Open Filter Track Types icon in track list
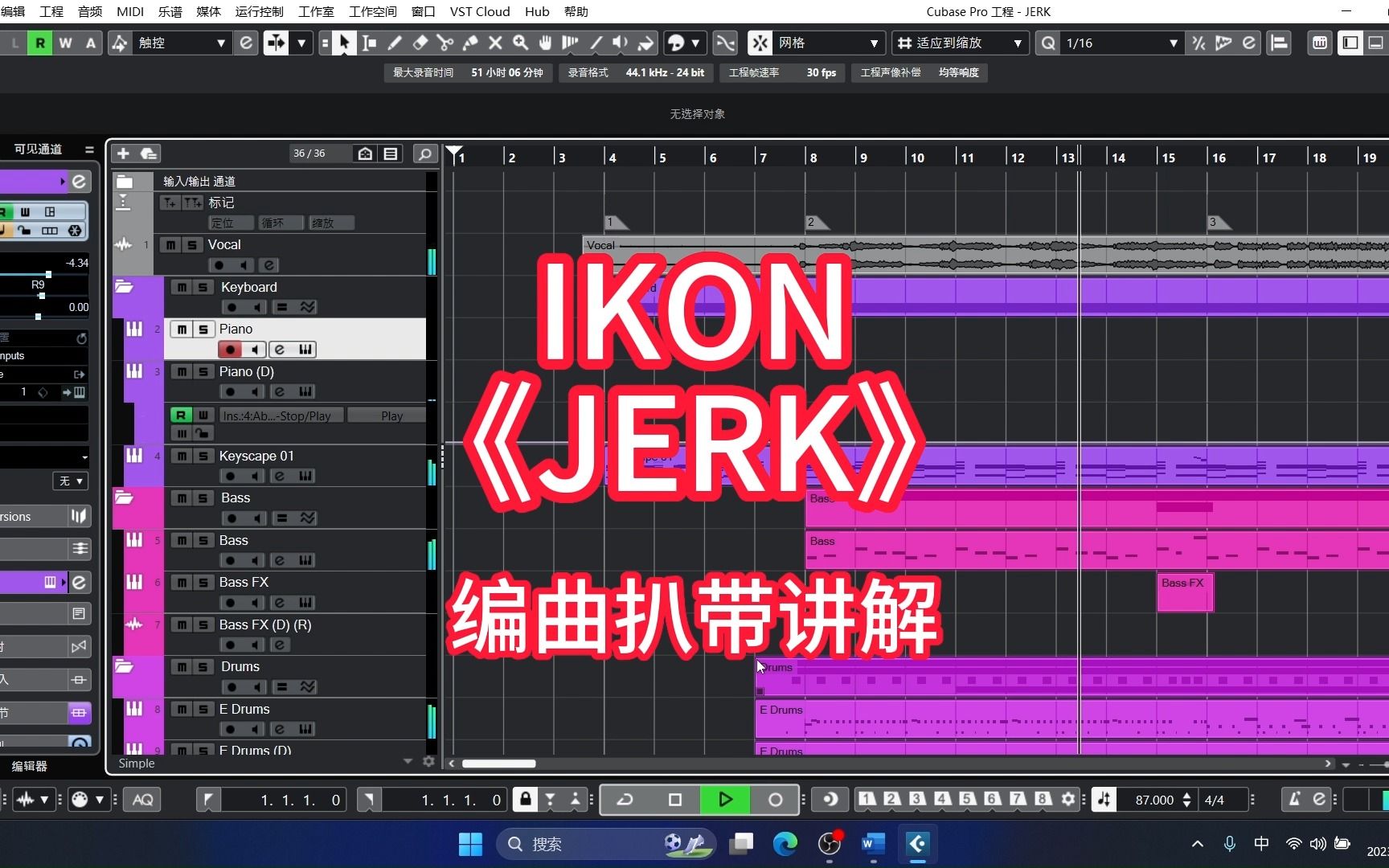The width and height of the screenshot is (1389, 868). click(391, 154)
